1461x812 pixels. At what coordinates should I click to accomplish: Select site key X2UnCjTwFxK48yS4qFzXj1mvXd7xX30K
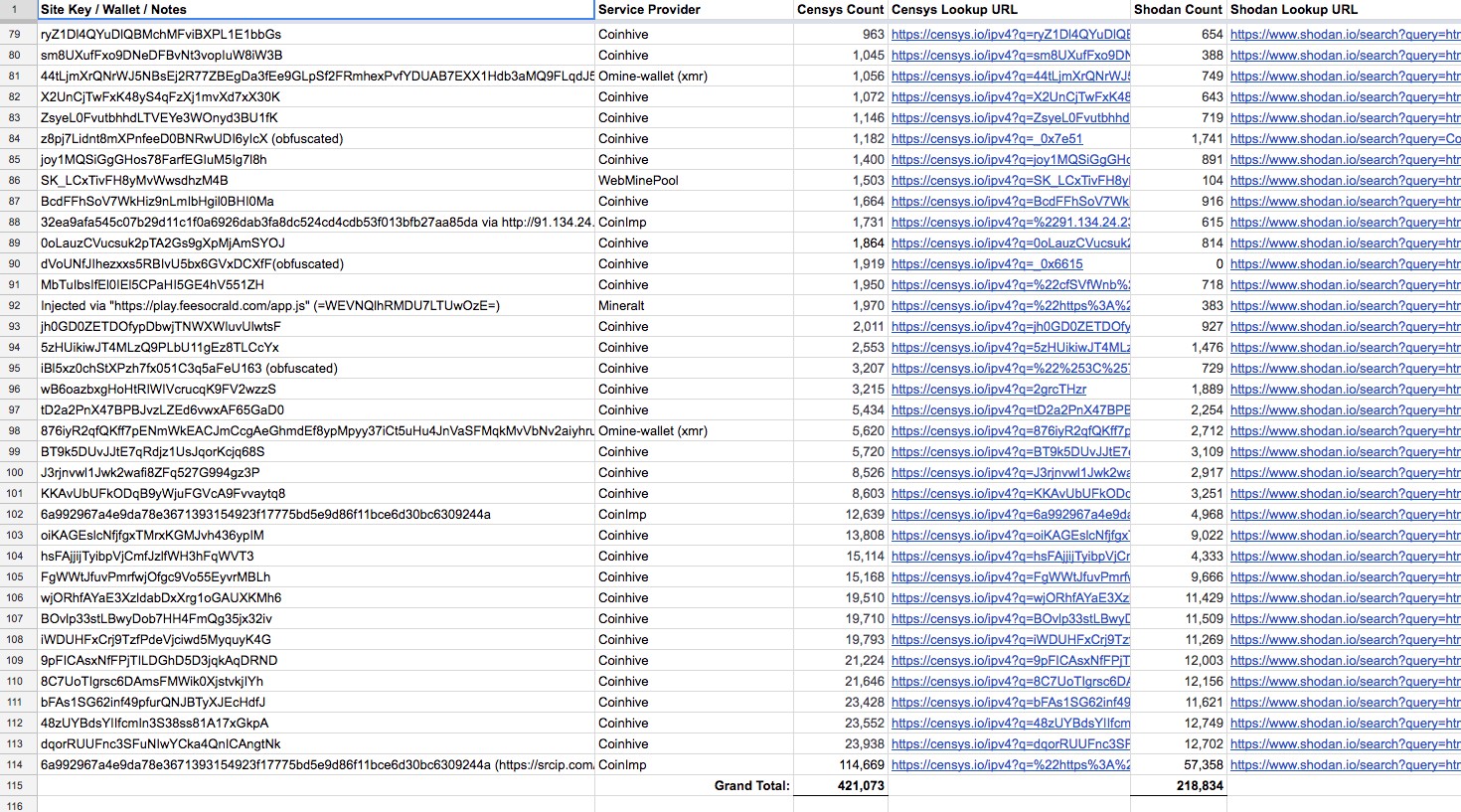(316, 96)
